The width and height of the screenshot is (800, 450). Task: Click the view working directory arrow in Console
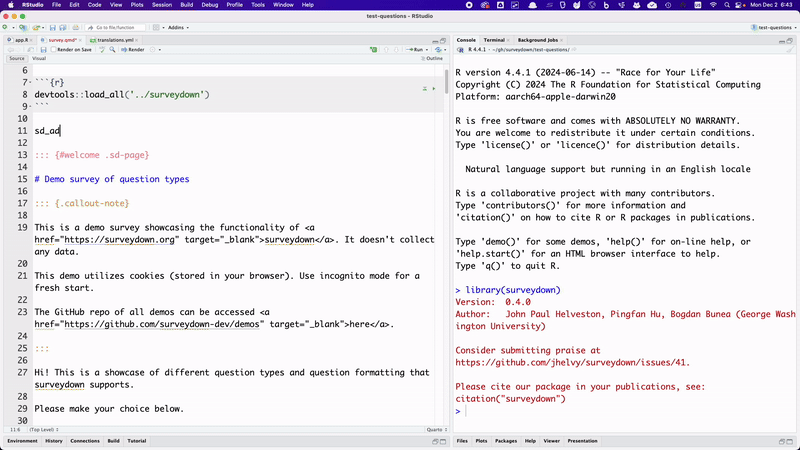[574, 49]
